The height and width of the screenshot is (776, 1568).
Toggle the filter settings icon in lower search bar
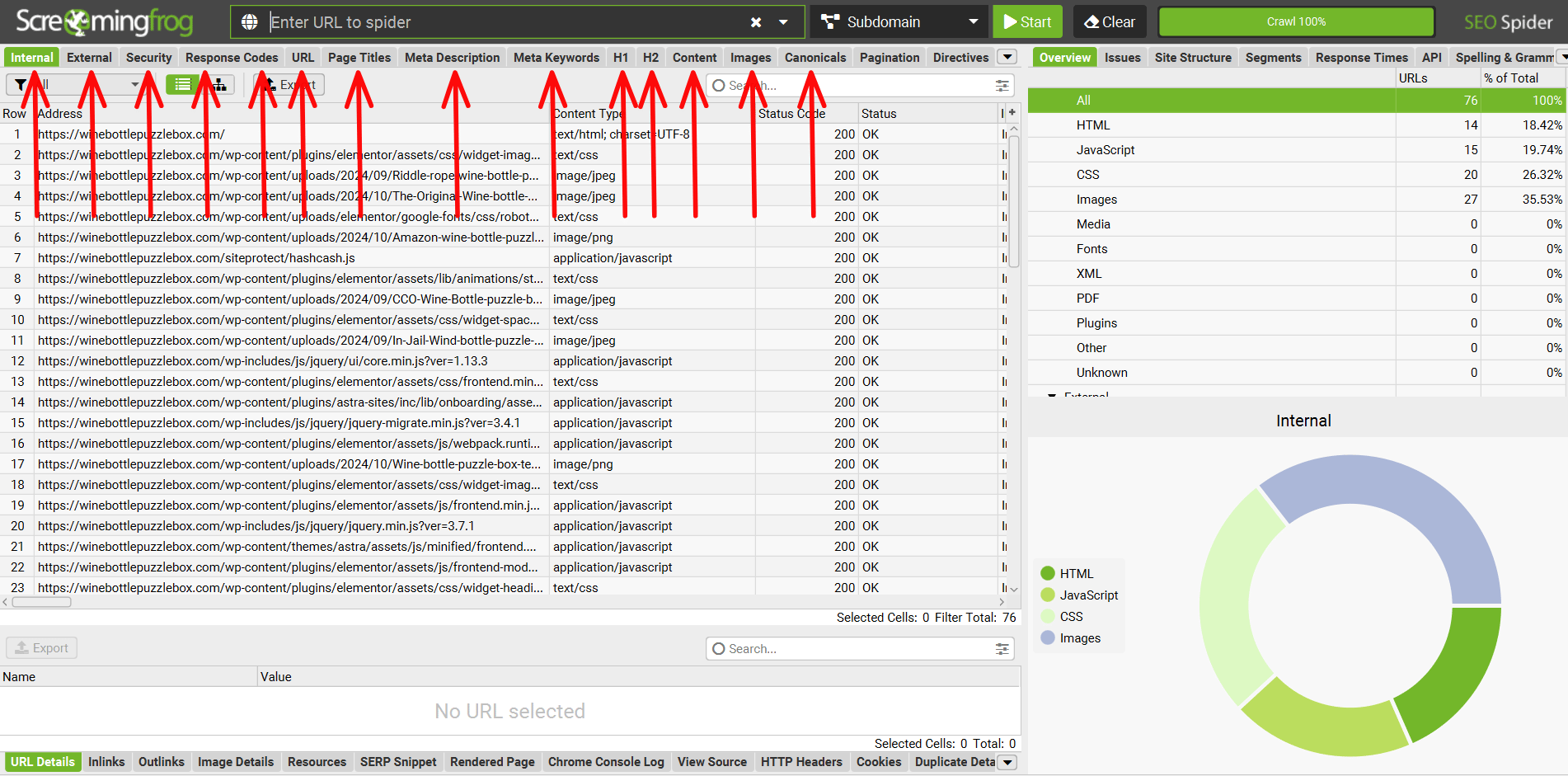[x=1002, y=649]
